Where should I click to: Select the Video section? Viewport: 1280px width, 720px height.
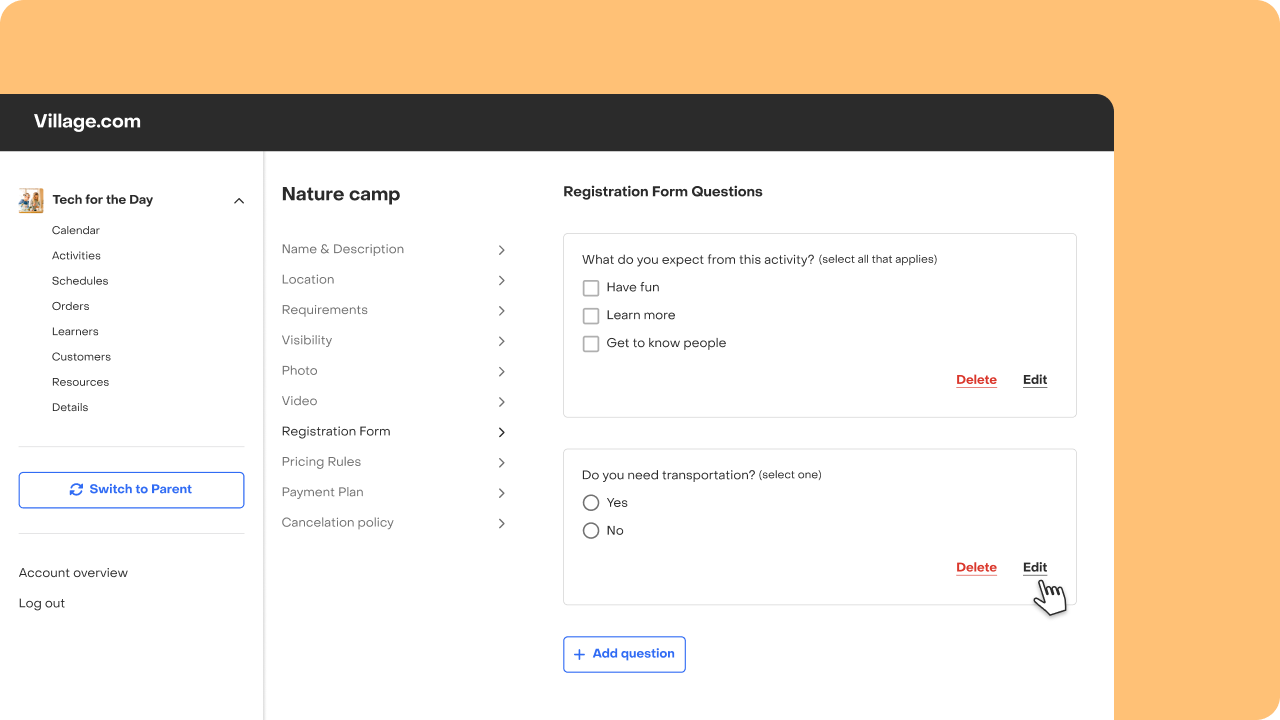(300, 401)
